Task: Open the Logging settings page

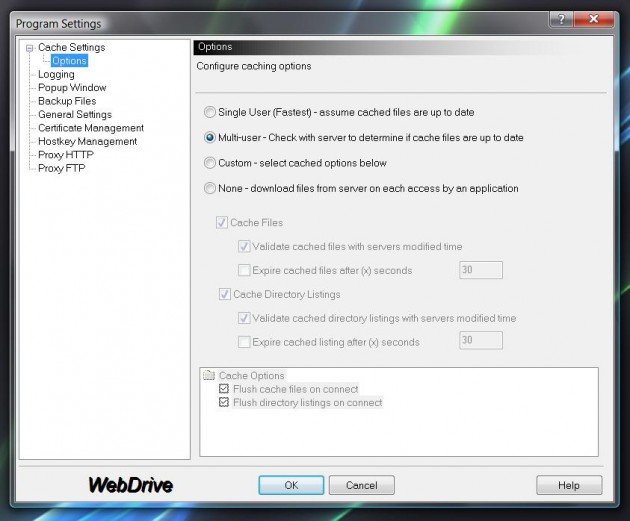Action: tap(56, 74)
